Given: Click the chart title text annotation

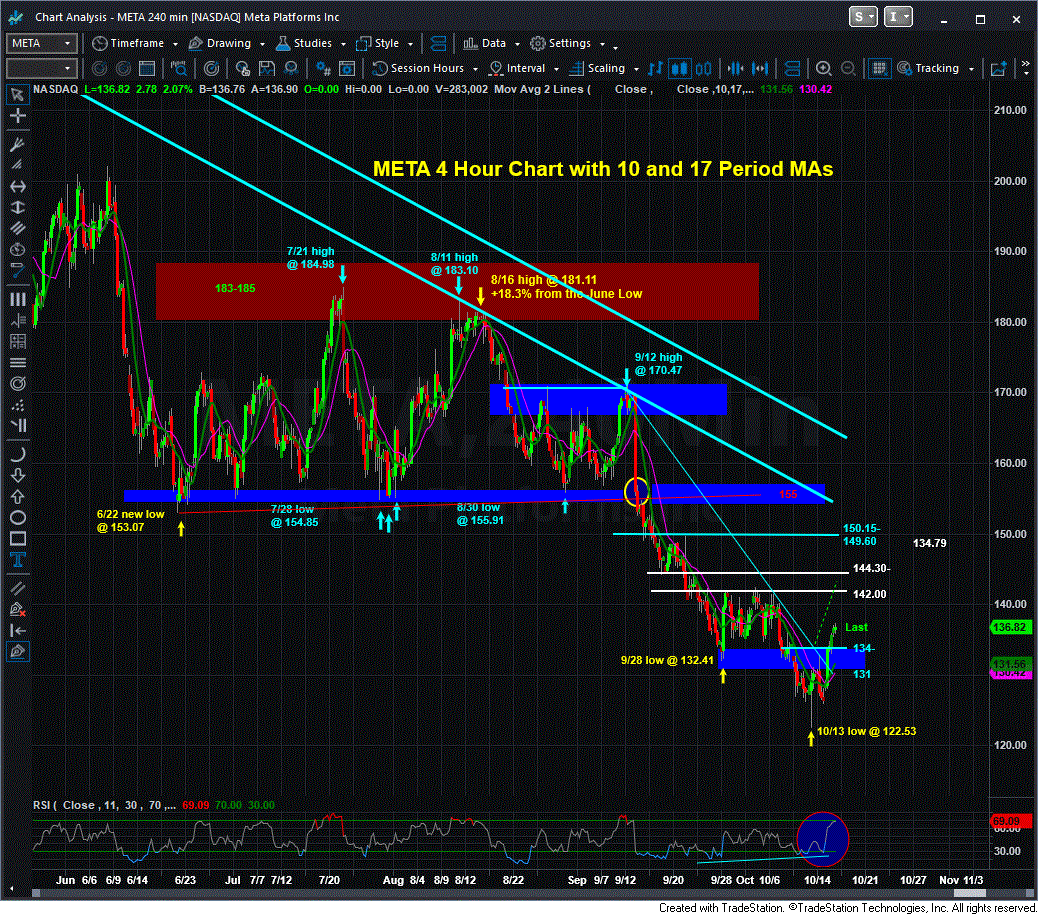Looking at the screenshot, I should click(x=602, y=169).
